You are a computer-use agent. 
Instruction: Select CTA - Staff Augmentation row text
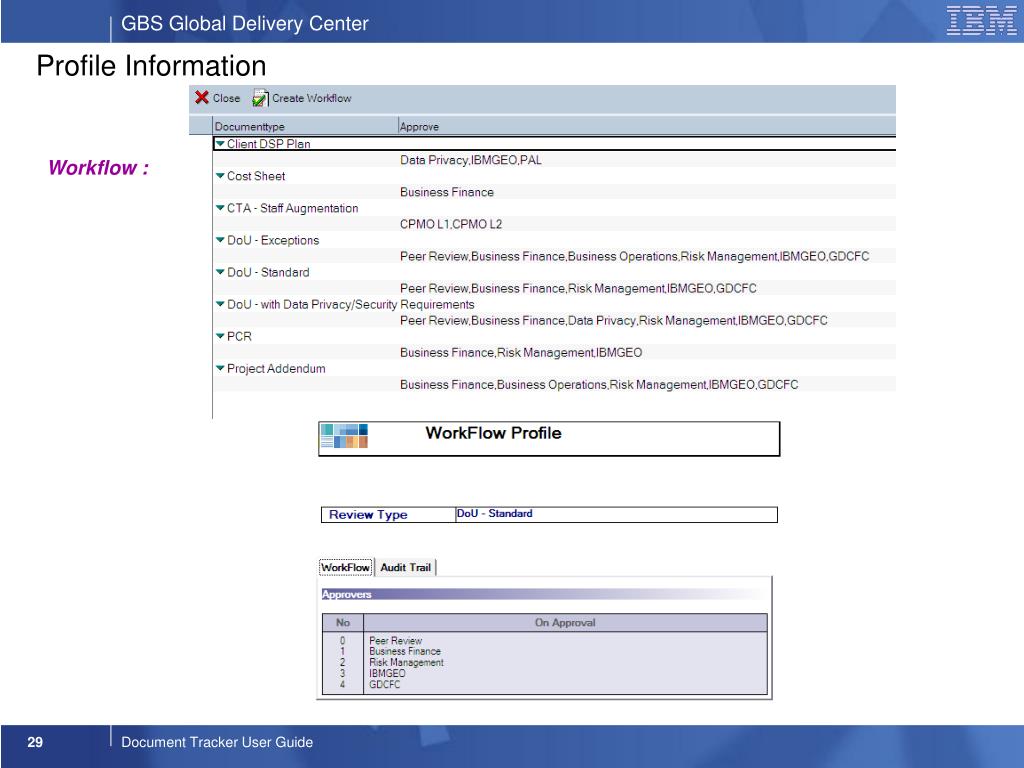click(293, 208)
